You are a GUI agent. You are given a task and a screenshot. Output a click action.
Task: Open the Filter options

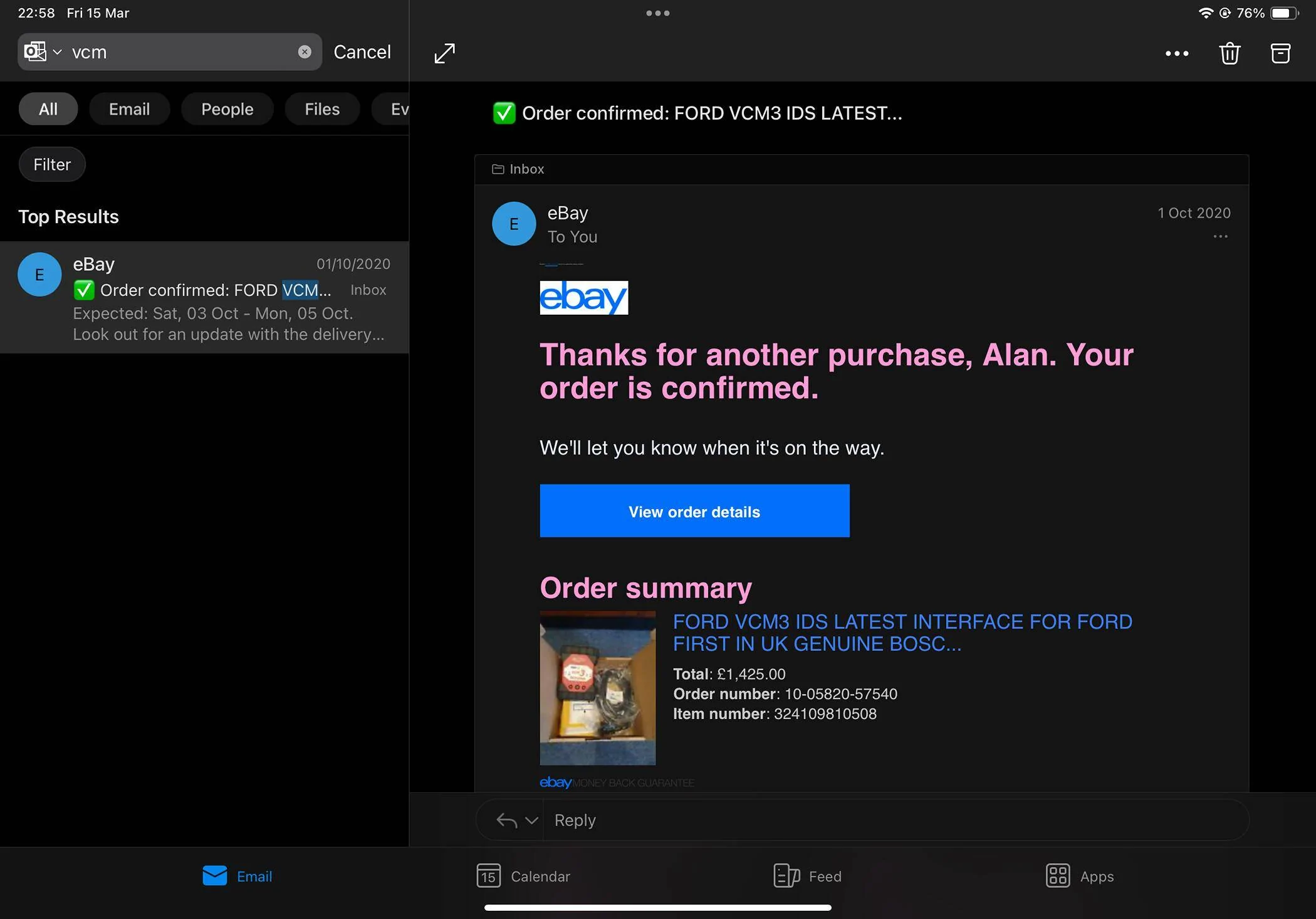point(52,164)
